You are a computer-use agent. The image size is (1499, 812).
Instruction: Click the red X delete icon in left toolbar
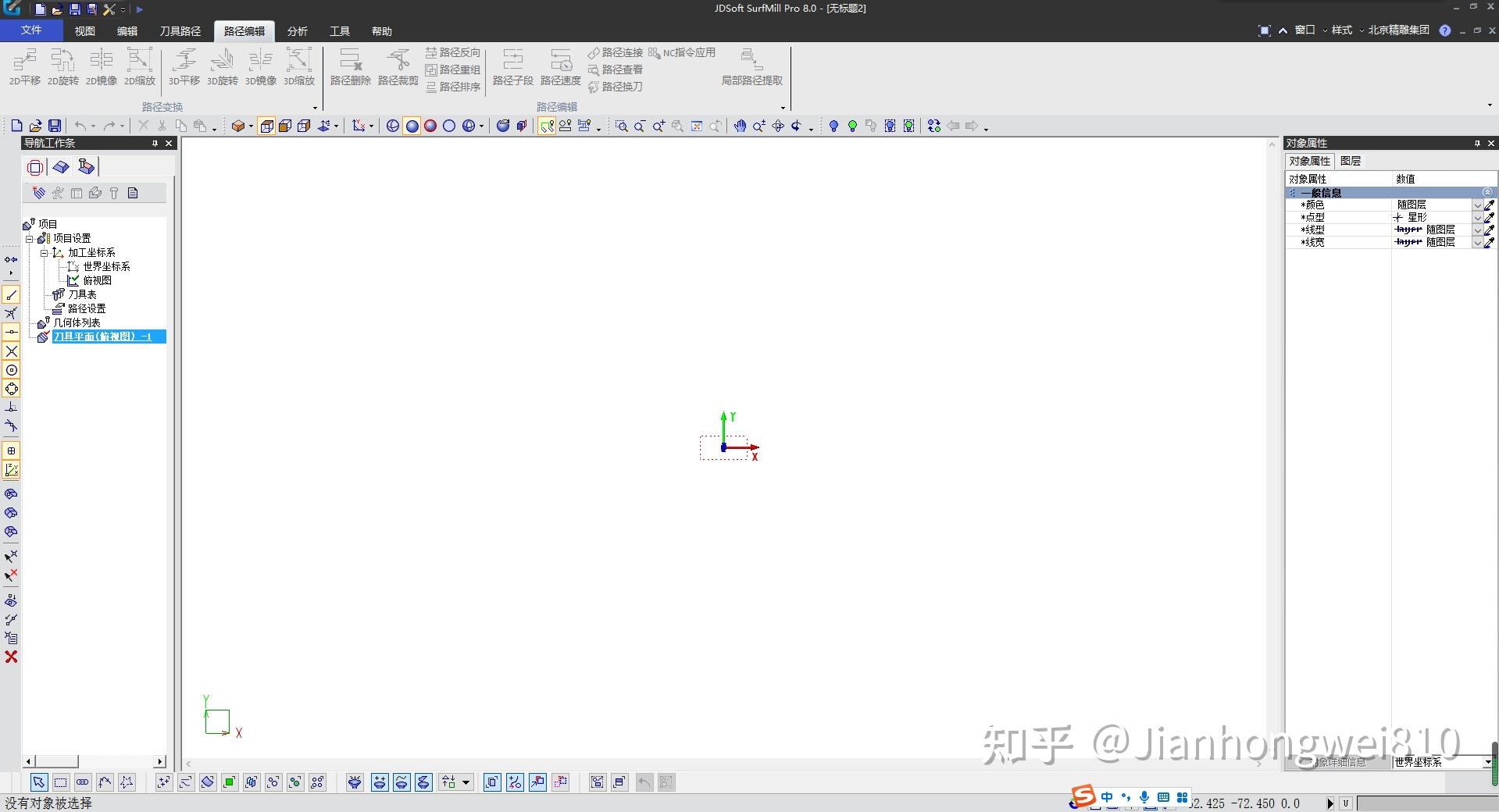coord(11,657)
